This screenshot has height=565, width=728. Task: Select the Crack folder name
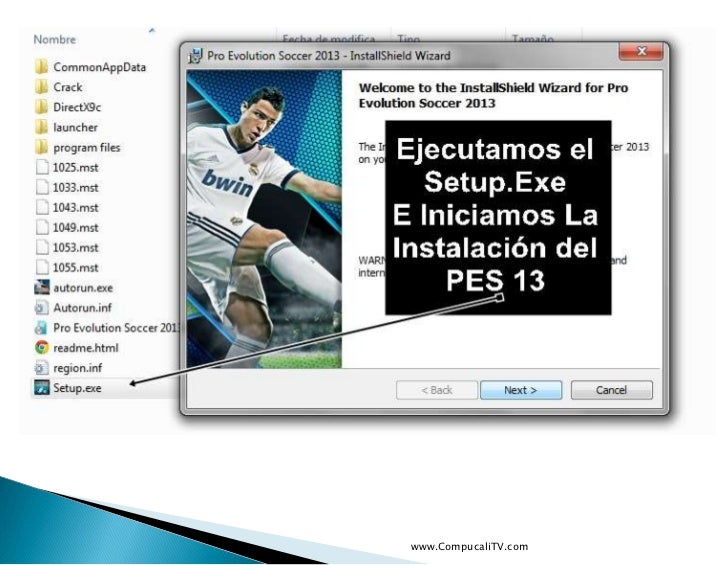click(x=68, y=87)
